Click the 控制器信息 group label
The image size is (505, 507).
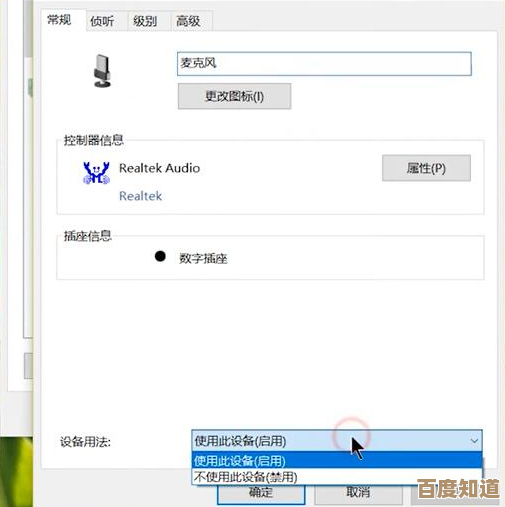pyautogui.click(x=94, y=140)
